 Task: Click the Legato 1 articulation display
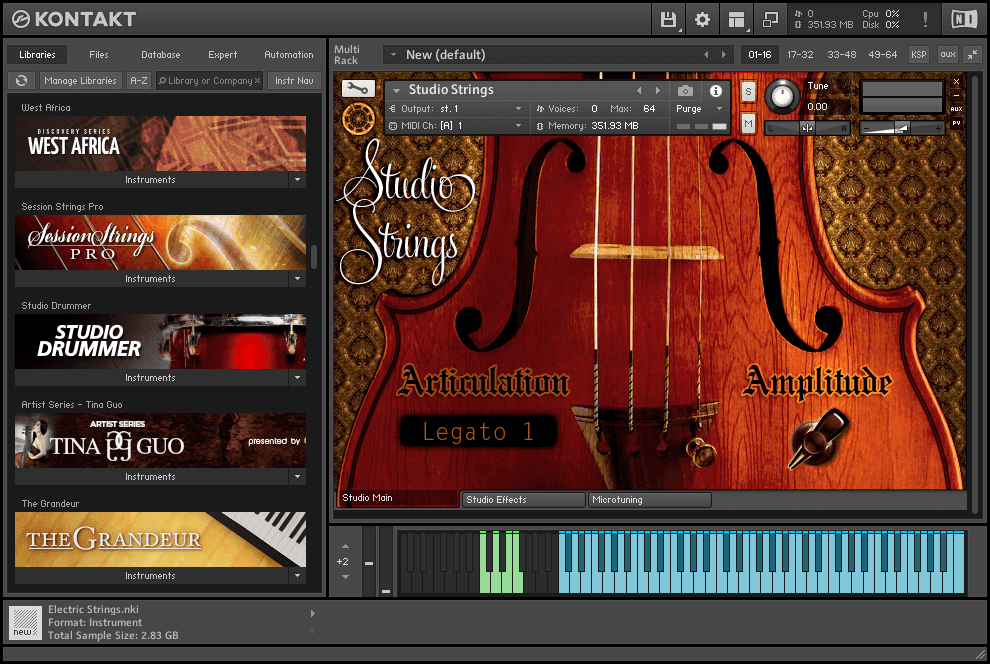coord(478,432)
